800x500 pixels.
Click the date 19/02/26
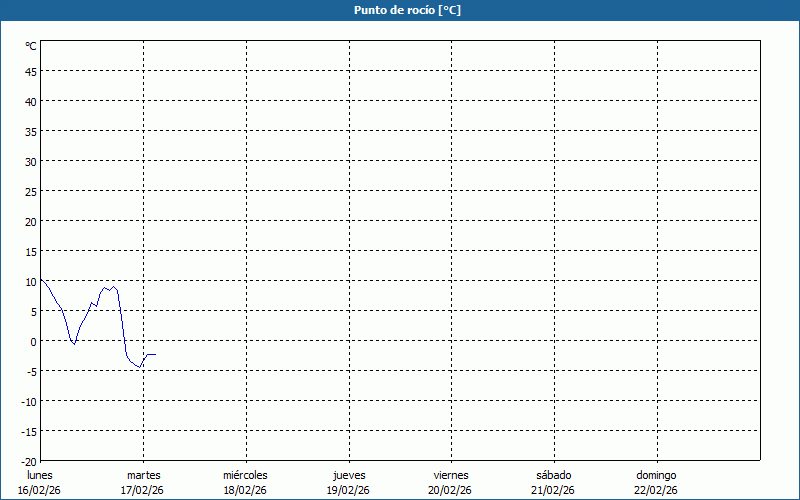point(348,490)
